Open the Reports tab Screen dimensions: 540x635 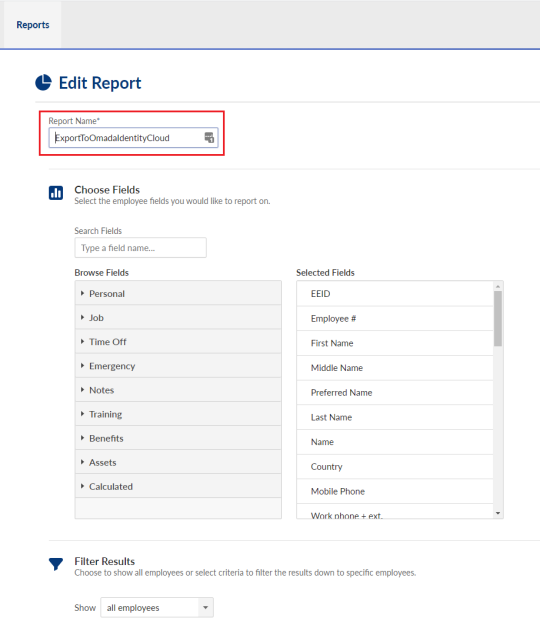point(33,25)
